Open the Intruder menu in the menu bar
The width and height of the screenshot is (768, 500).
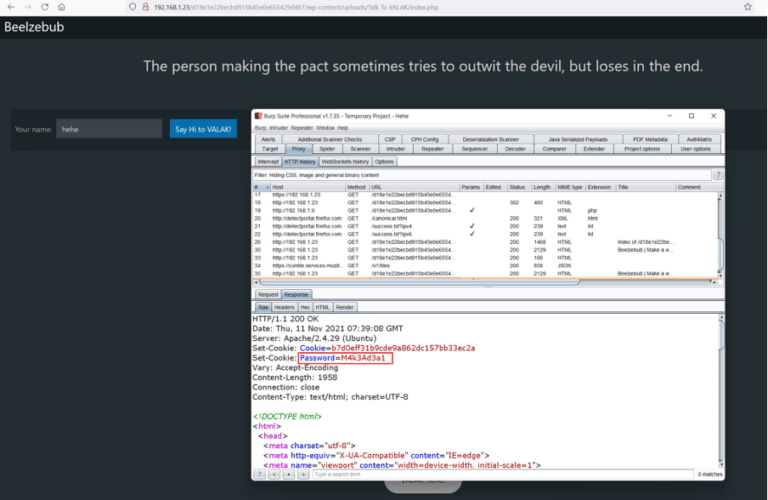pos(280,128)
